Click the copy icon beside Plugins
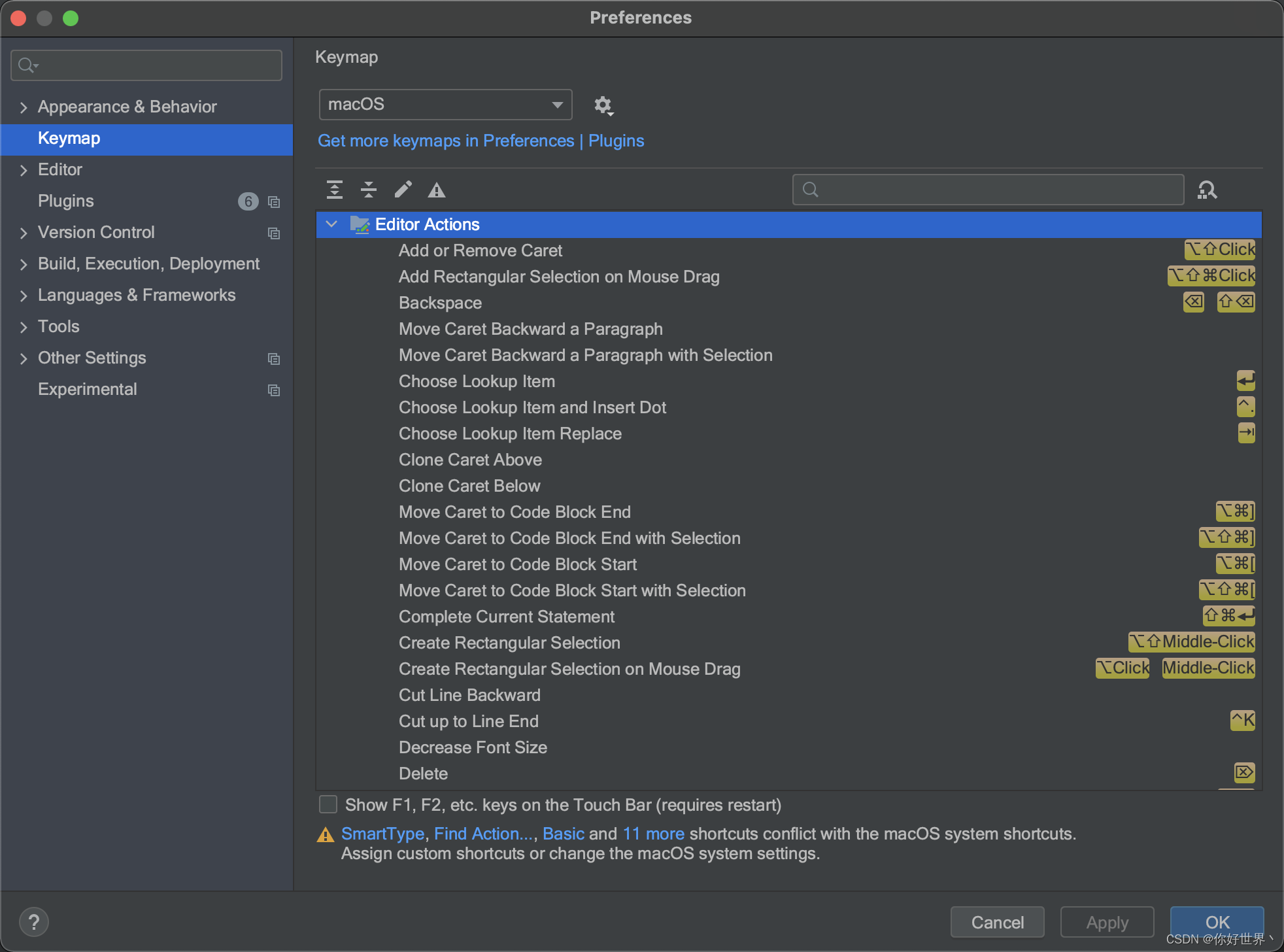The height and width of the screenshot is (952, 1284). point(274,202)
